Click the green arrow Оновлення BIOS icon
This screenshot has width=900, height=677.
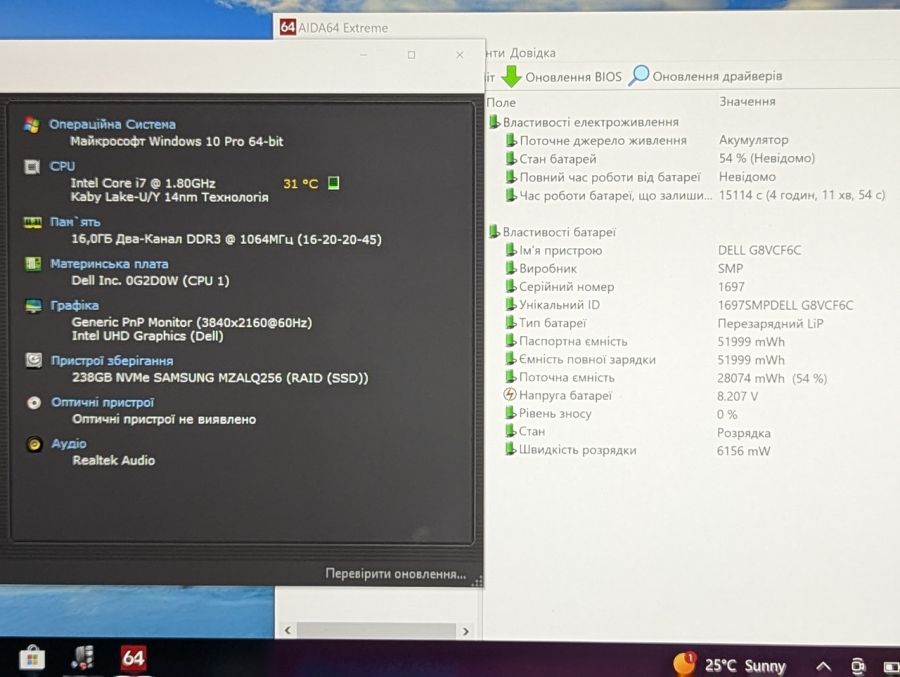point(511,76)
